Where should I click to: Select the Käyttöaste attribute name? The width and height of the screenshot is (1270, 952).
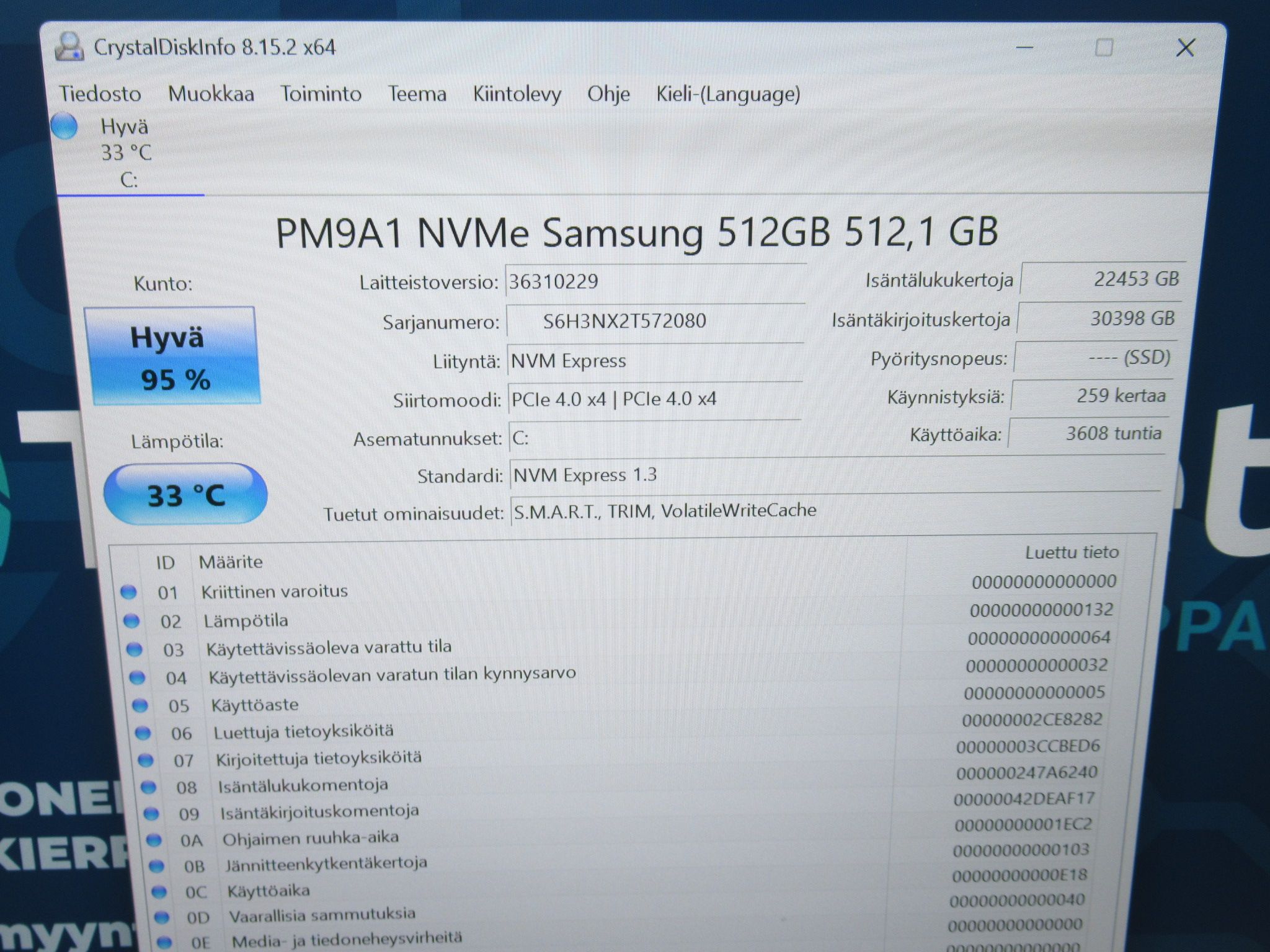click(x=255, y=705)
